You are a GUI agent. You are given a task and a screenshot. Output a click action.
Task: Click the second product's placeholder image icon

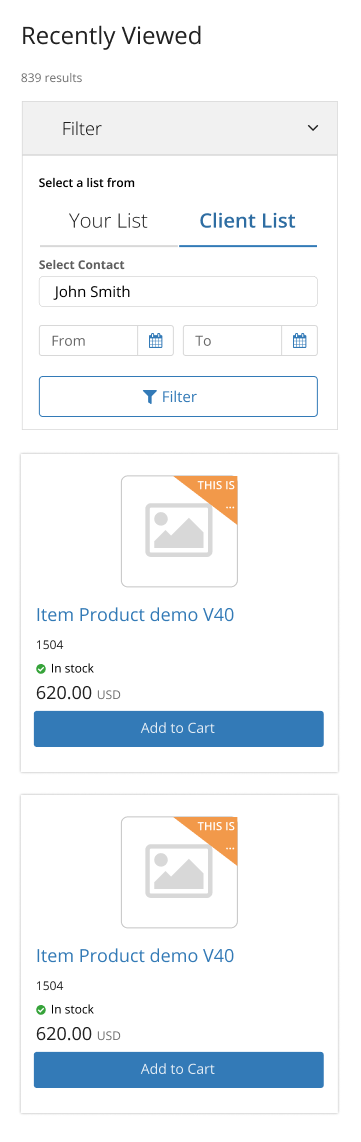(179, 871)
